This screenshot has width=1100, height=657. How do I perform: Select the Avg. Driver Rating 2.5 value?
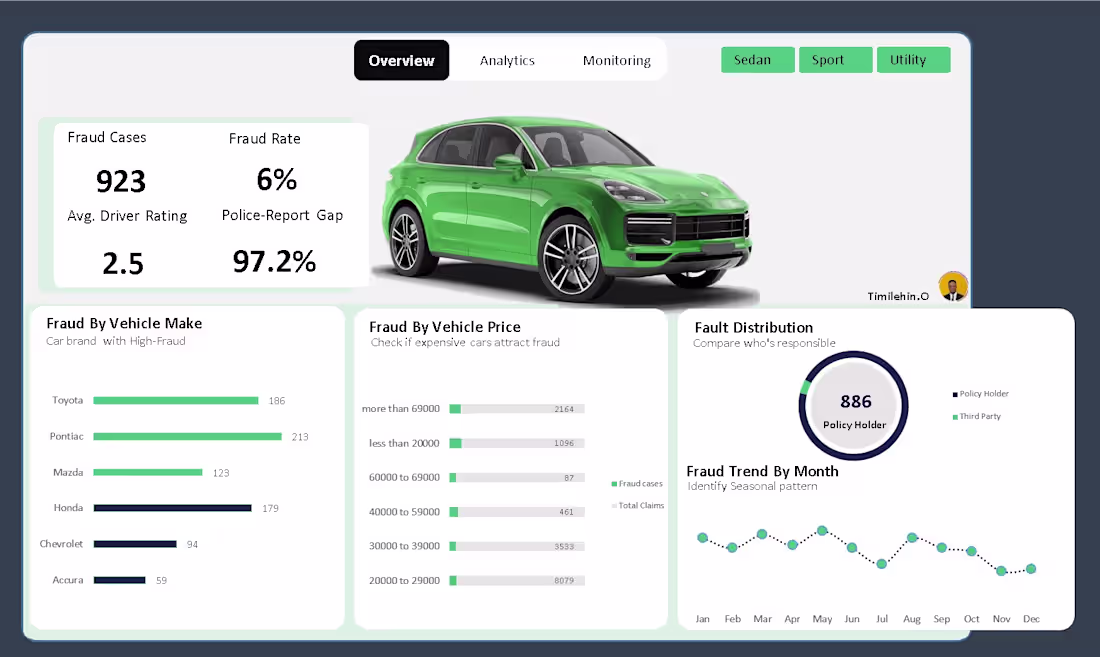click(x=123, y=264)
